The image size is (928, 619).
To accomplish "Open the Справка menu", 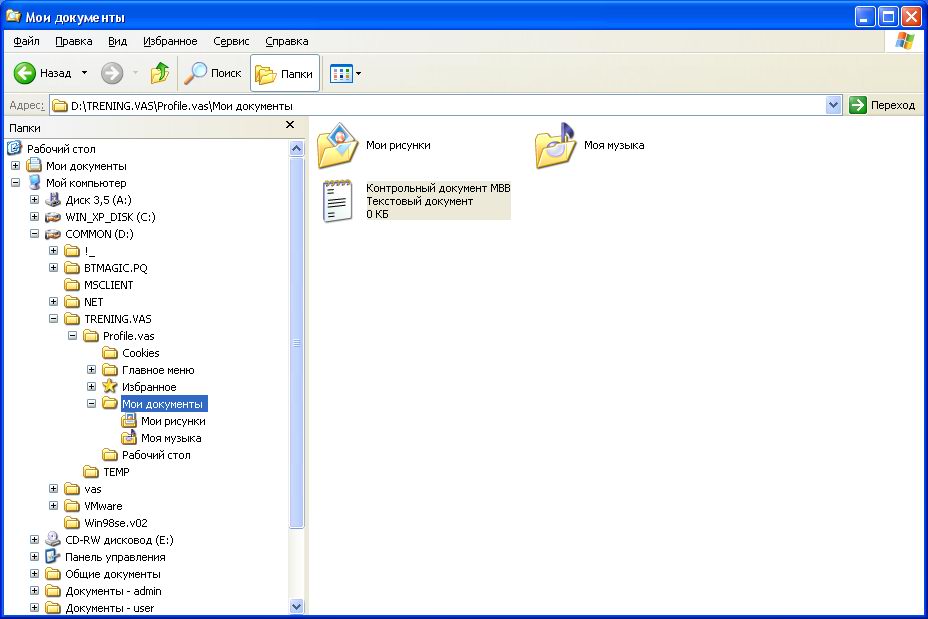I will 286,41.
